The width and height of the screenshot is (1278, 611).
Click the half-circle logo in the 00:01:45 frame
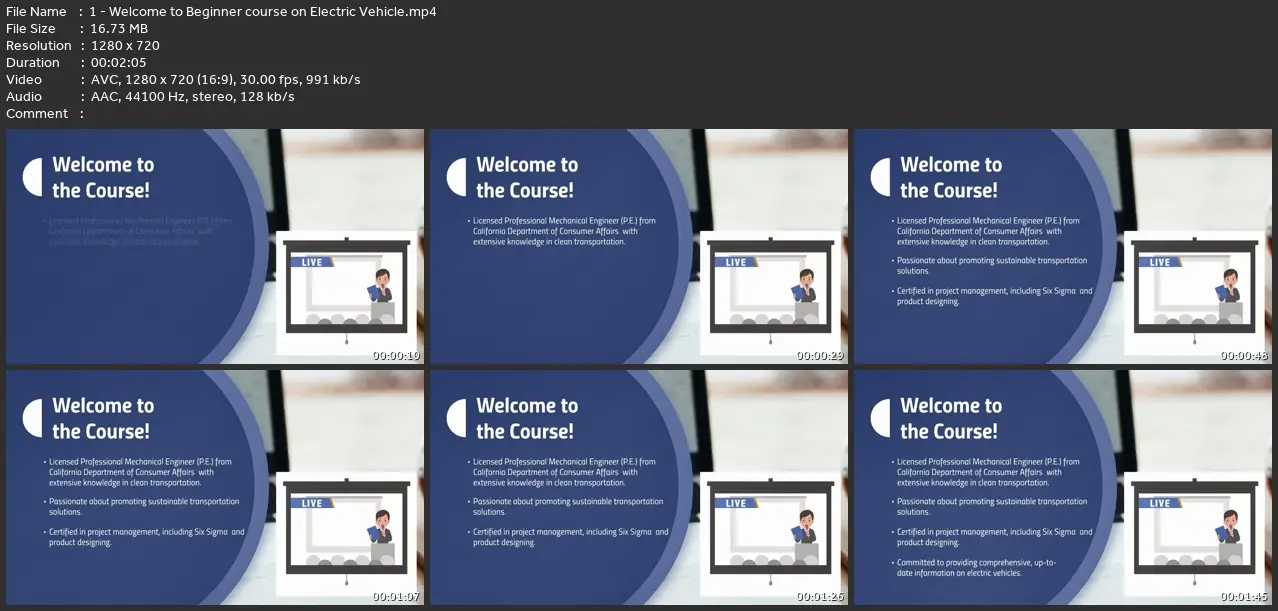tap(881, 418)
